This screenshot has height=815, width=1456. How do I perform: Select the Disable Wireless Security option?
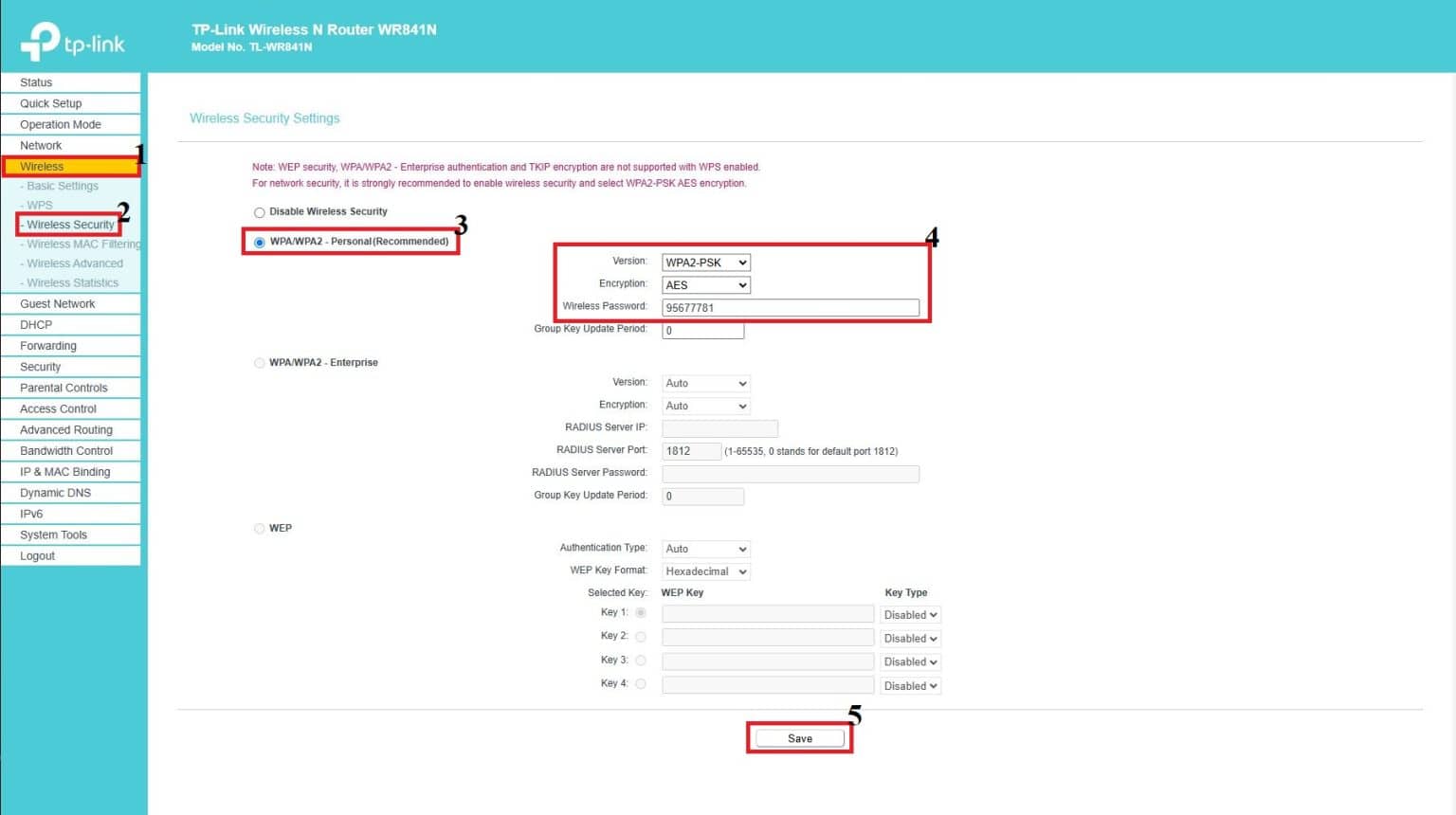(260, 211)
